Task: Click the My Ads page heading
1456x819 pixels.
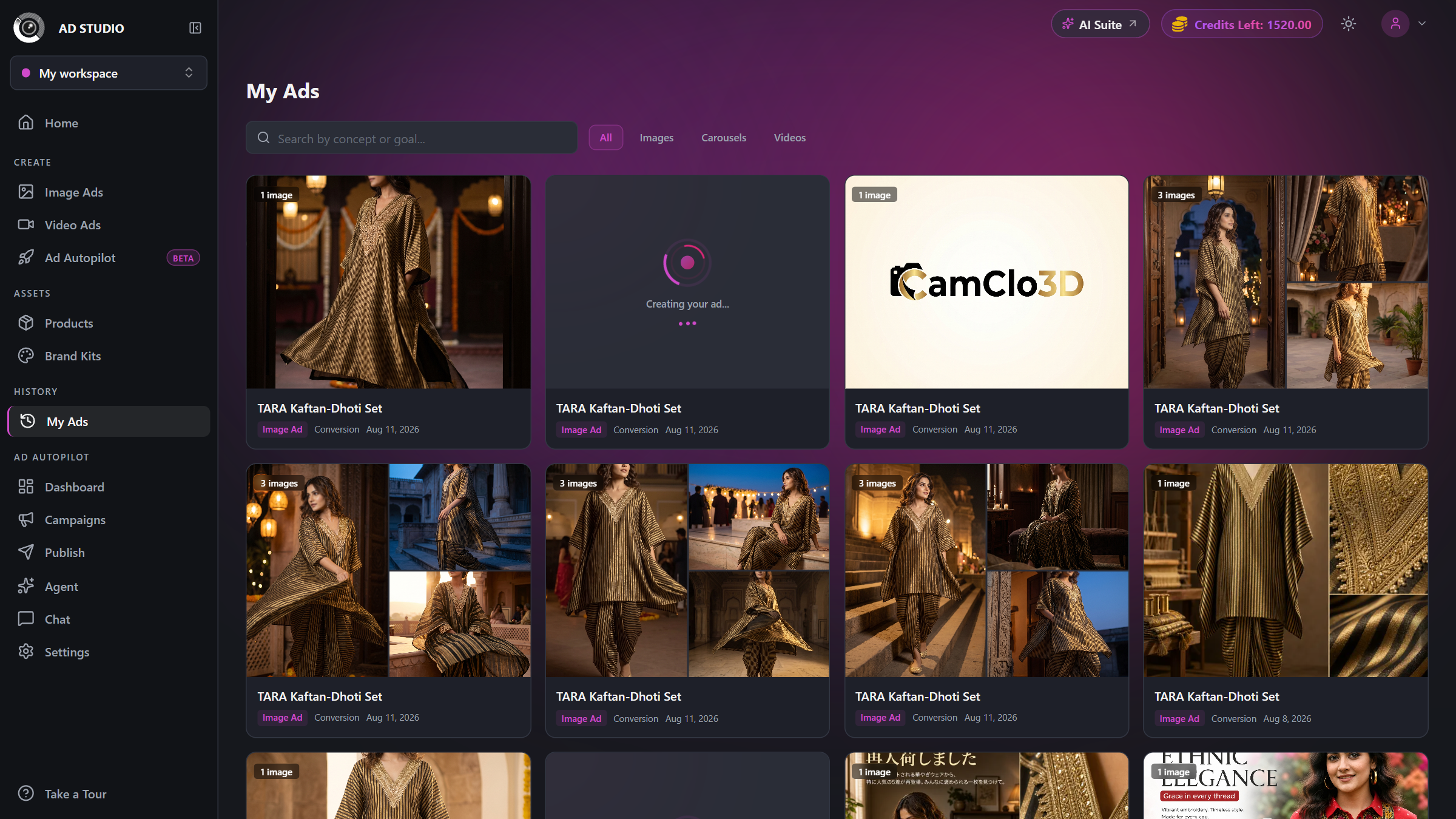Action: 283,91
